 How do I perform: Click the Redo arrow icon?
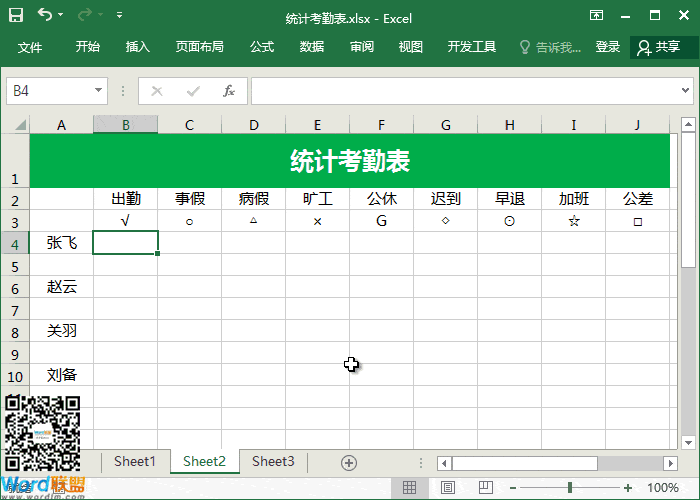coord(84,15)
